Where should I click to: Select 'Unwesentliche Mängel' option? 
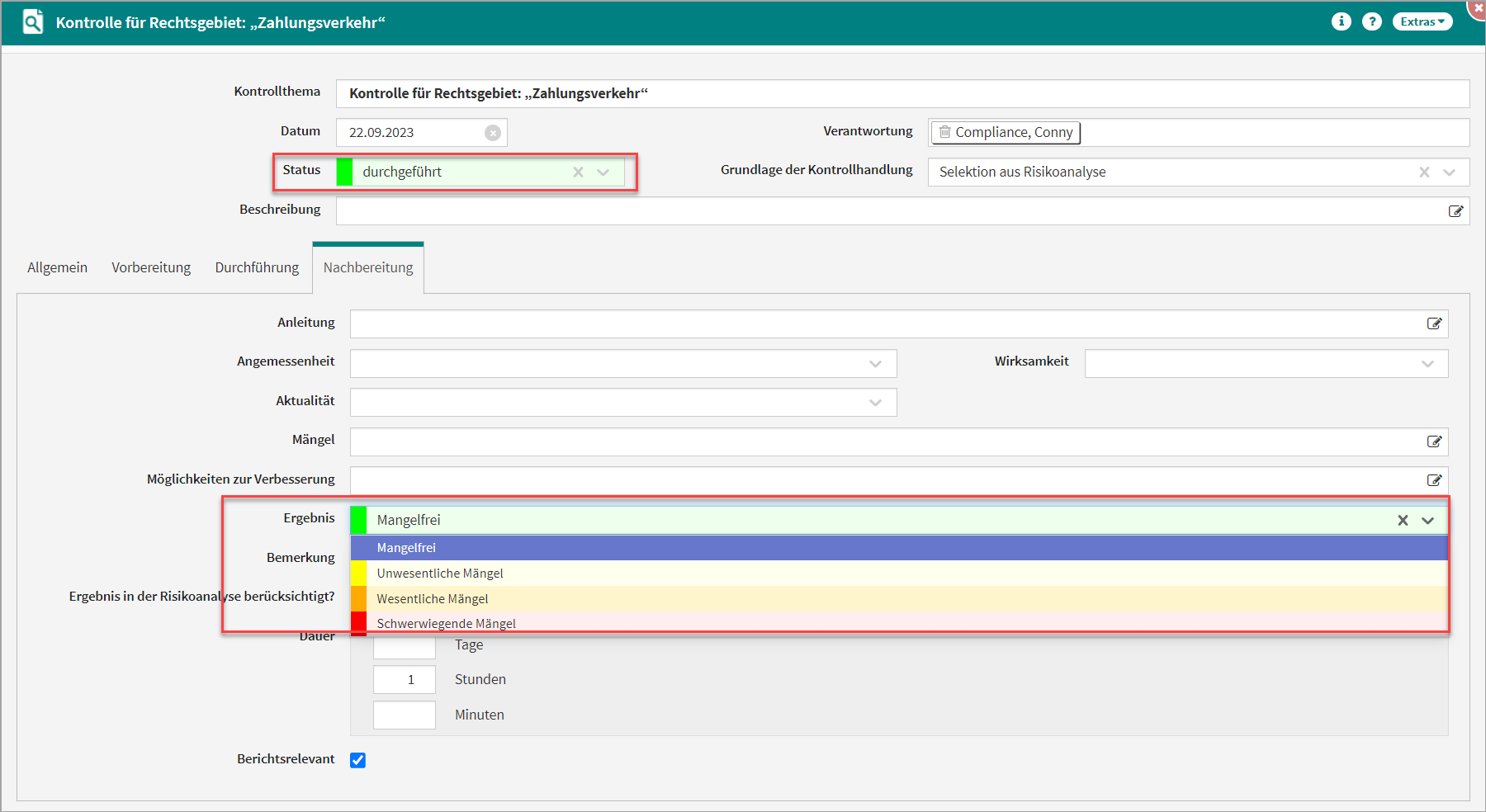[440, 574]
